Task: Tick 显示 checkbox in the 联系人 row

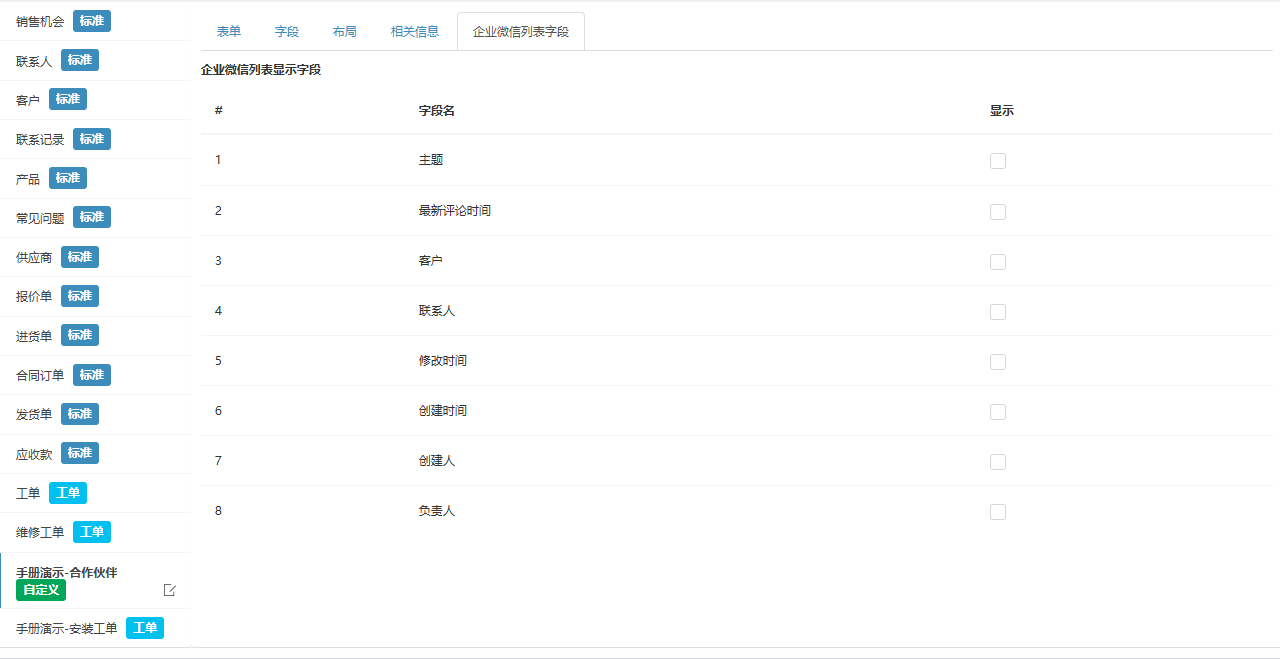Action: pos(998,312)
